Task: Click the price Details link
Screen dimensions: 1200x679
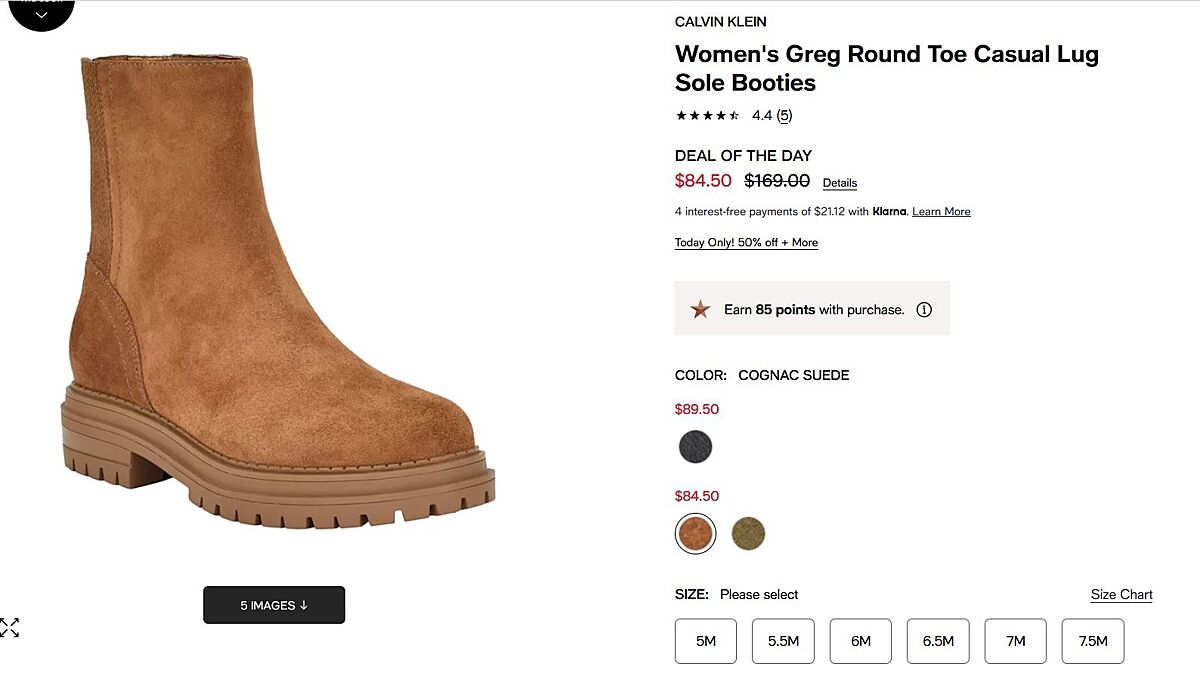Action: (840, 183)
